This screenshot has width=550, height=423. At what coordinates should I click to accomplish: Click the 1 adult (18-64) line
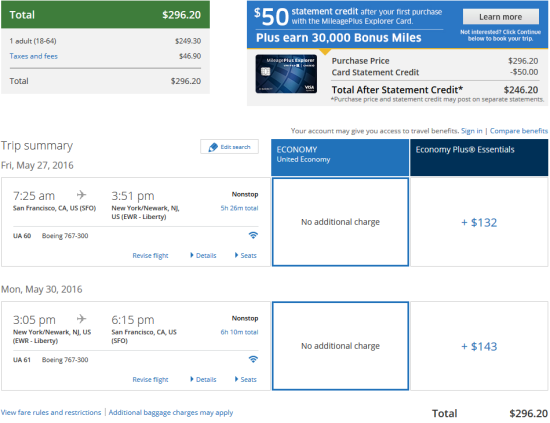click(105, 41)
